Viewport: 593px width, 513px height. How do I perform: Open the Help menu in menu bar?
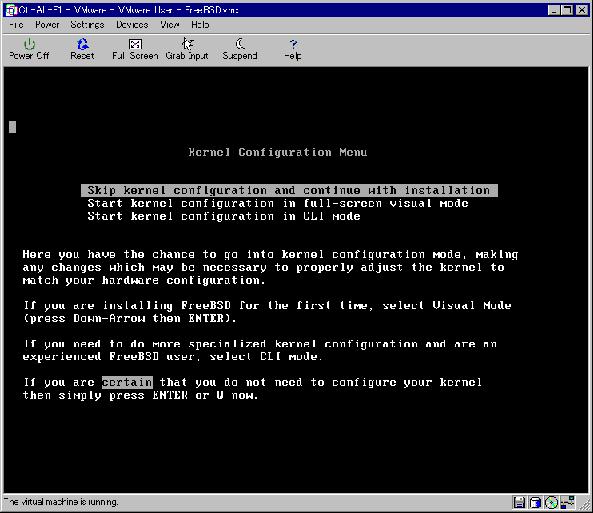click(200, 25)
